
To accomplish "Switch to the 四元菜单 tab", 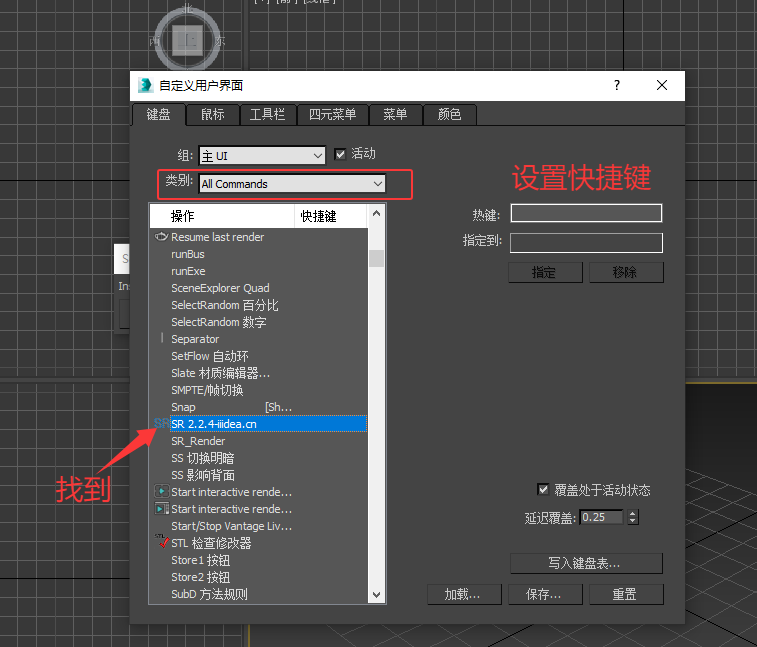I will click(332, 114).
